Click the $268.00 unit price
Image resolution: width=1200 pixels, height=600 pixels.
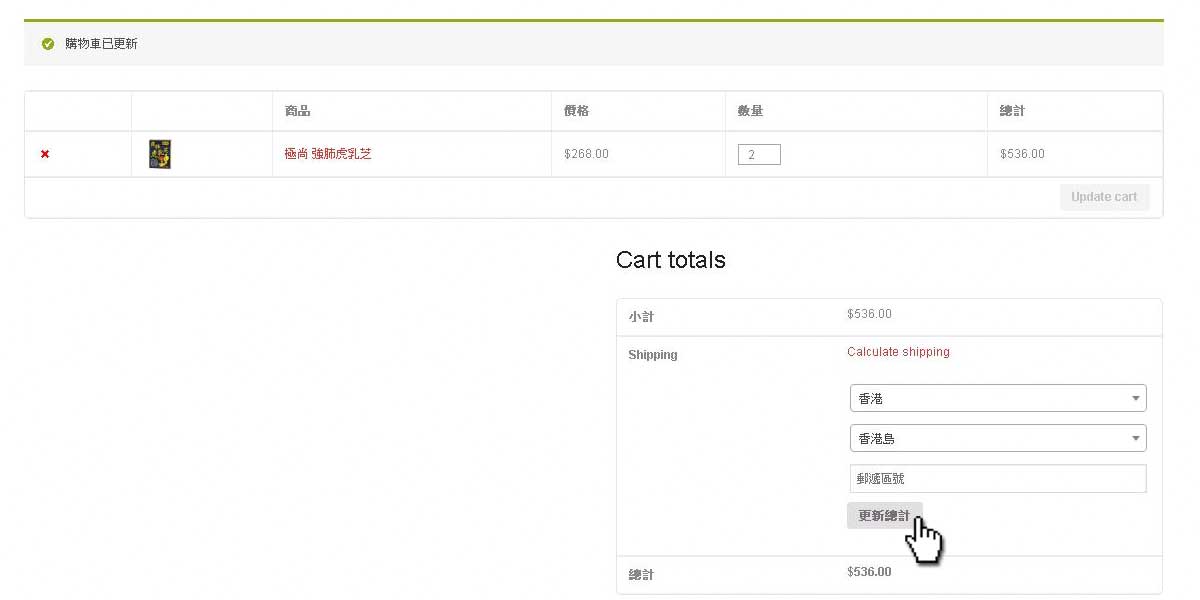tap(586, 154)
